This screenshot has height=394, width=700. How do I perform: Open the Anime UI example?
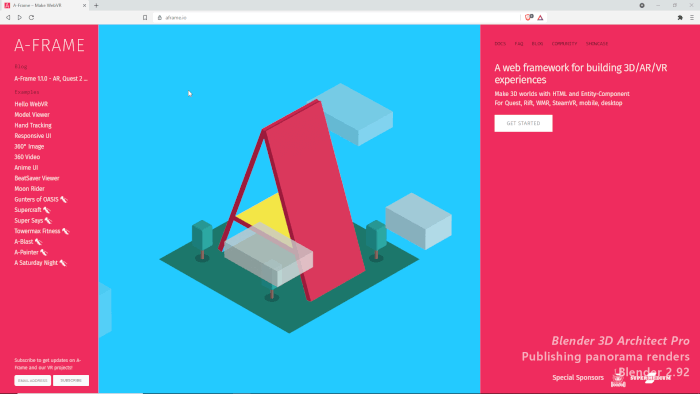click(26, 168)
